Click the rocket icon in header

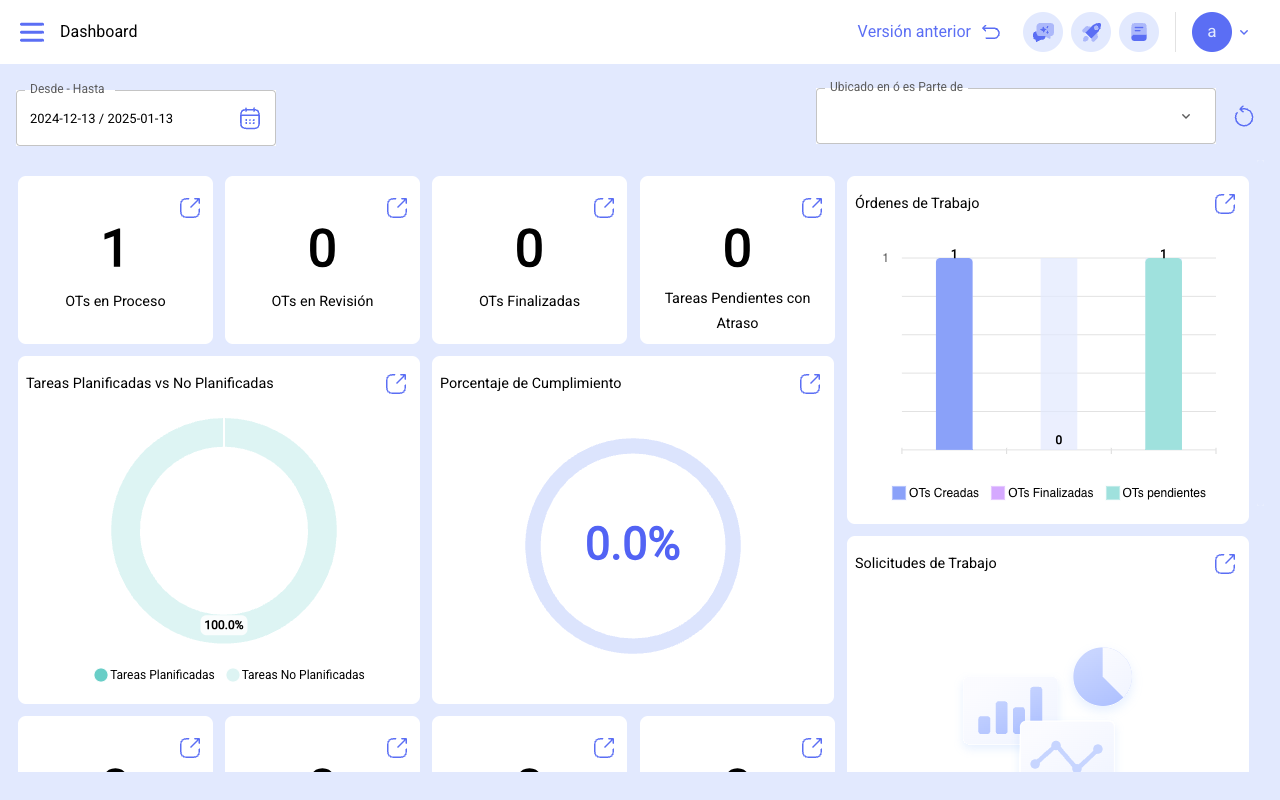(1091, 32)
